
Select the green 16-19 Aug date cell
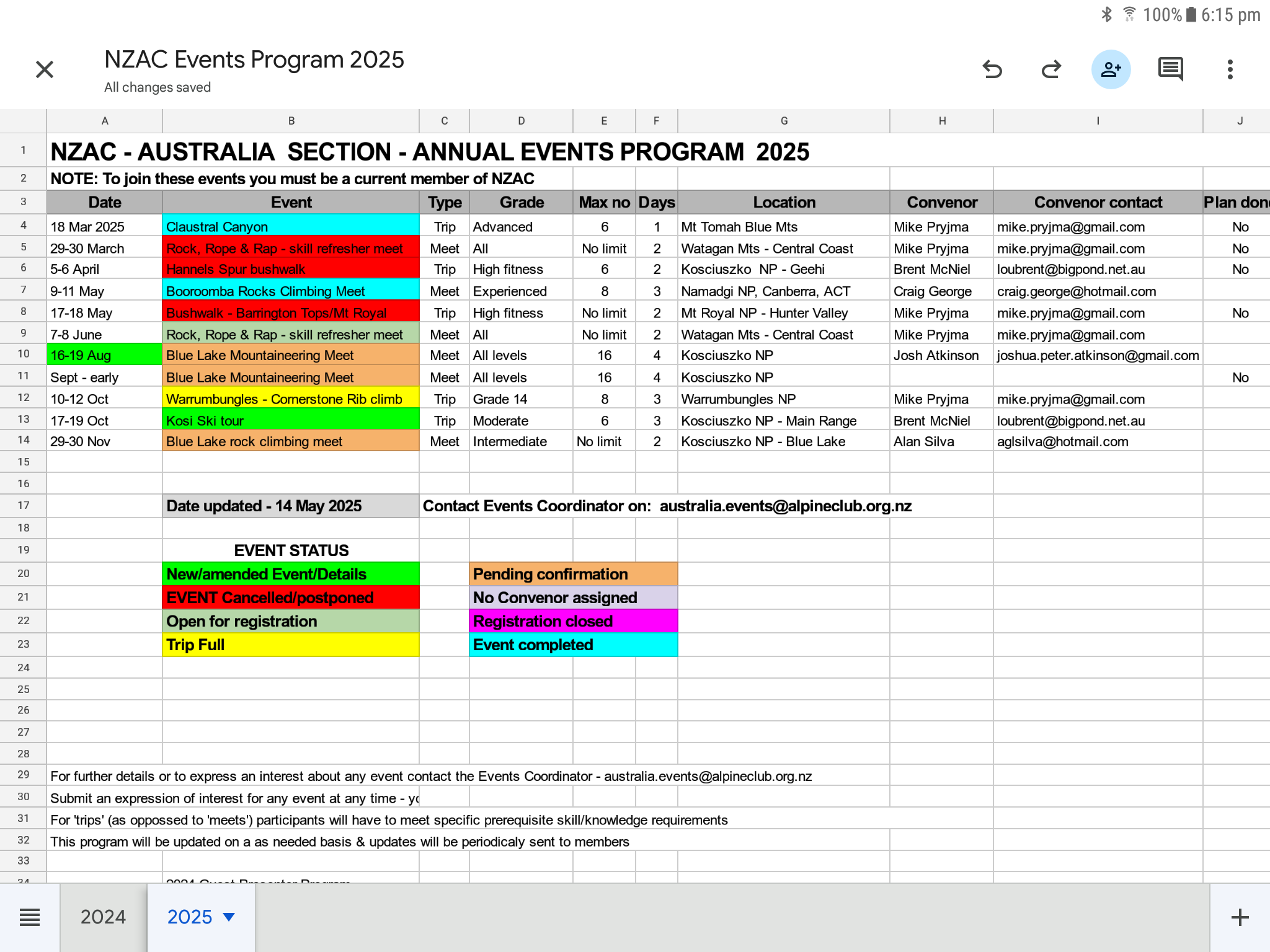105,355
